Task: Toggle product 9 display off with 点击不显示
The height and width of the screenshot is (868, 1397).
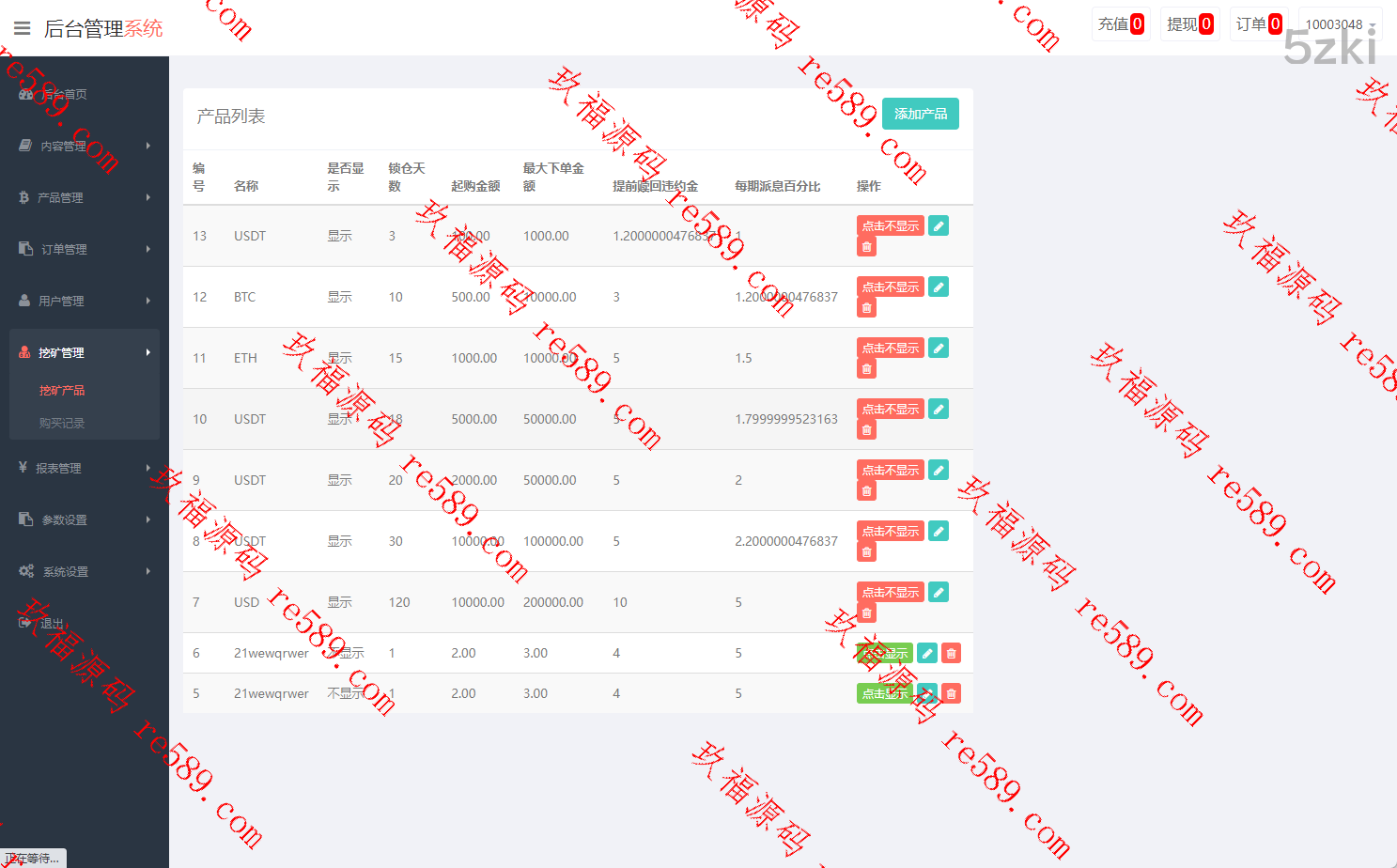Action: [890, 470]
